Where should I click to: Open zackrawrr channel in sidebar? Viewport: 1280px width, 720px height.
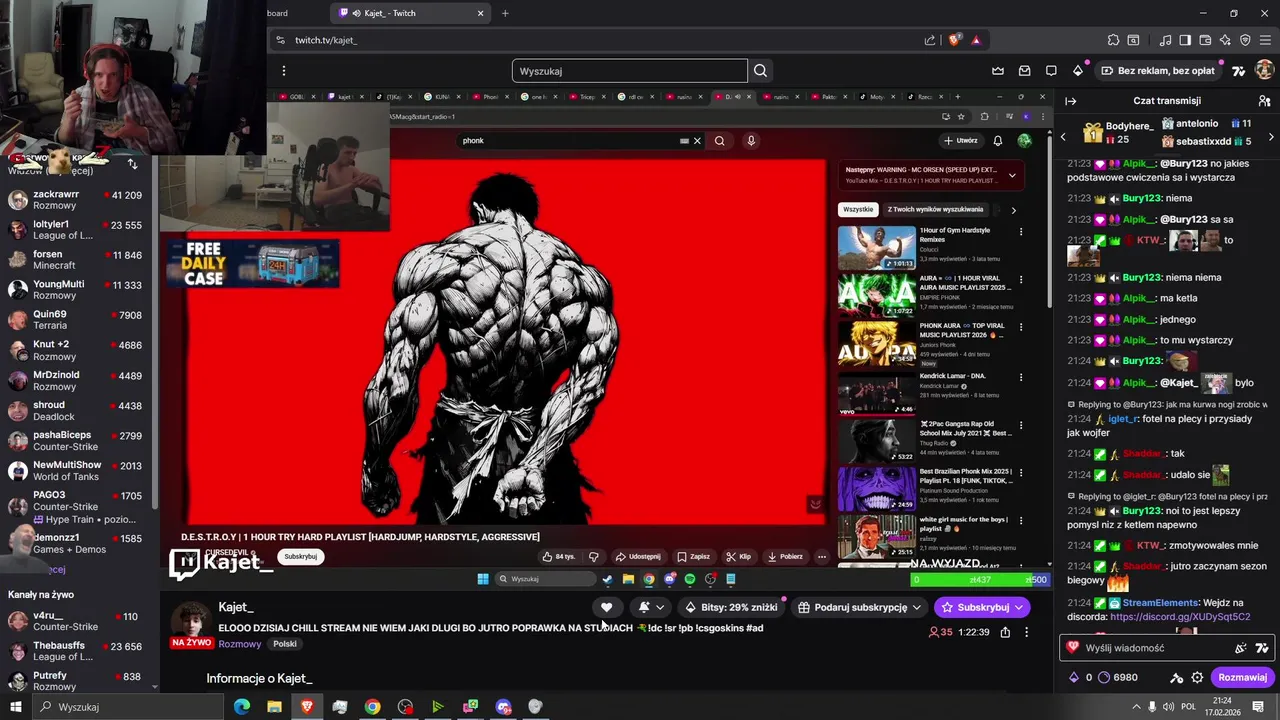(x=78, y=200)
